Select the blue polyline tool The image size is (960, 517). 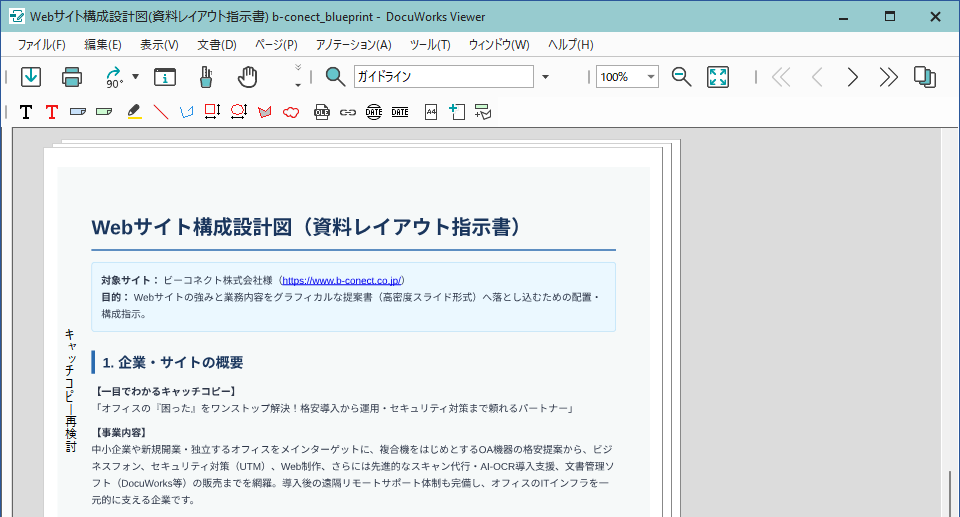pyautogui.click(x=187, y=112)
